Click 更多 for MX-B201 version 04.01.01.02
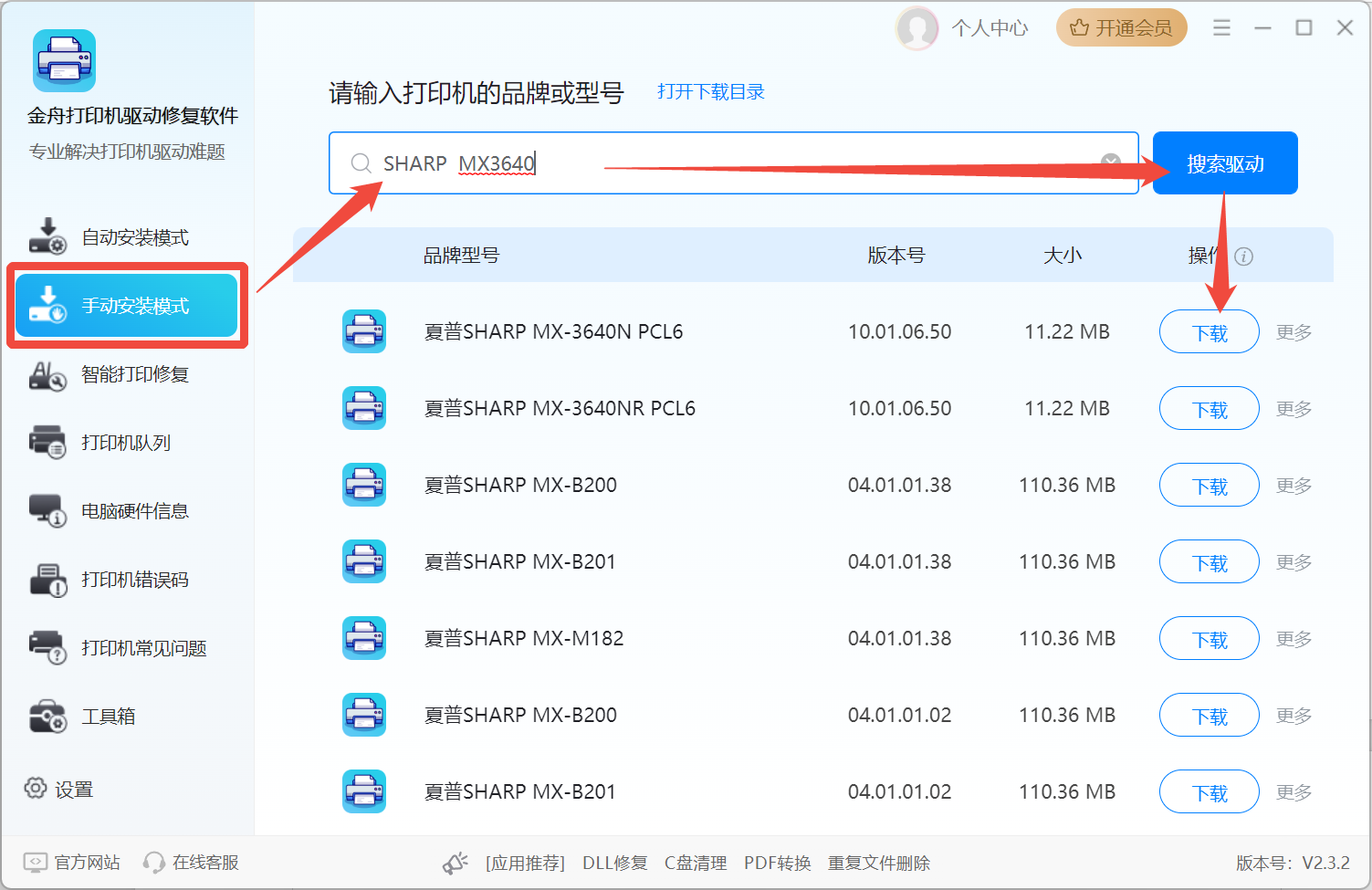The width and height of the screenshot is (1372, 890). pyautogui.click(x=1294, y=792)
